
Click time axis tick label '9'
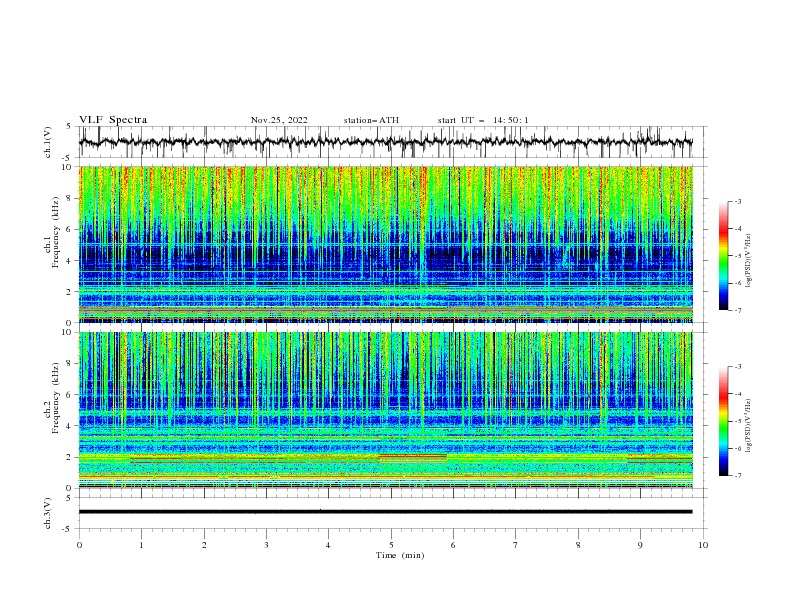(640, 545)
